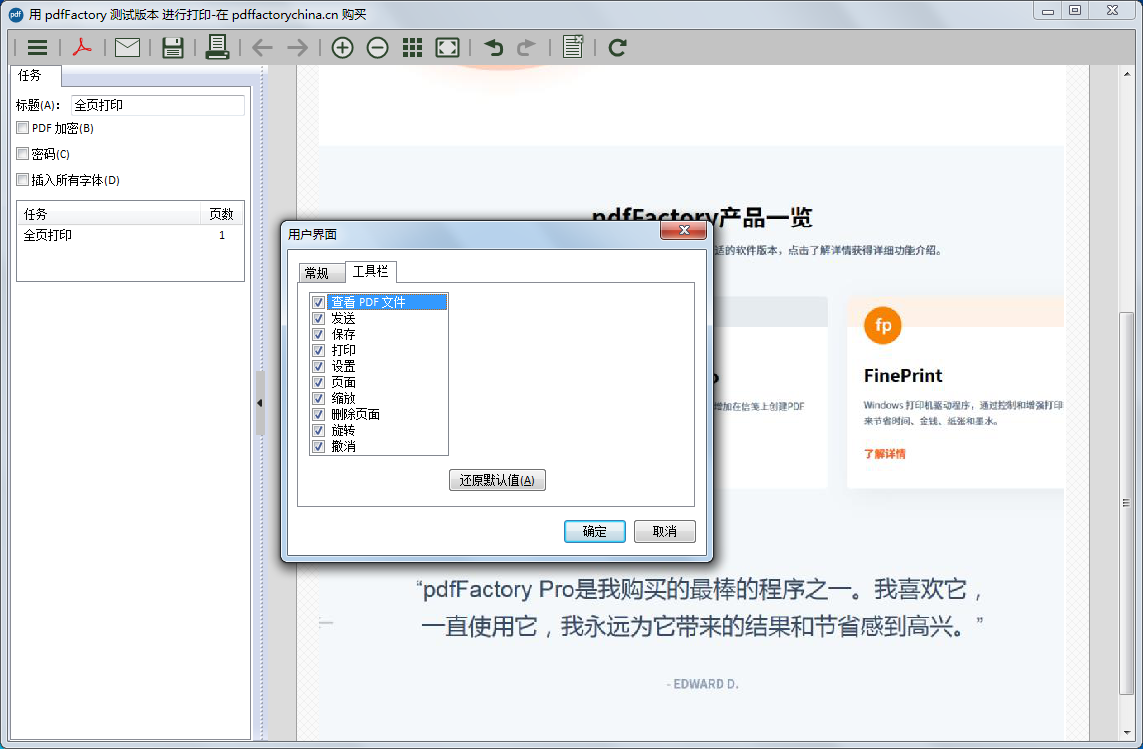Click the save floppy disk icon
1143x749 pixels.
[173, 47]
